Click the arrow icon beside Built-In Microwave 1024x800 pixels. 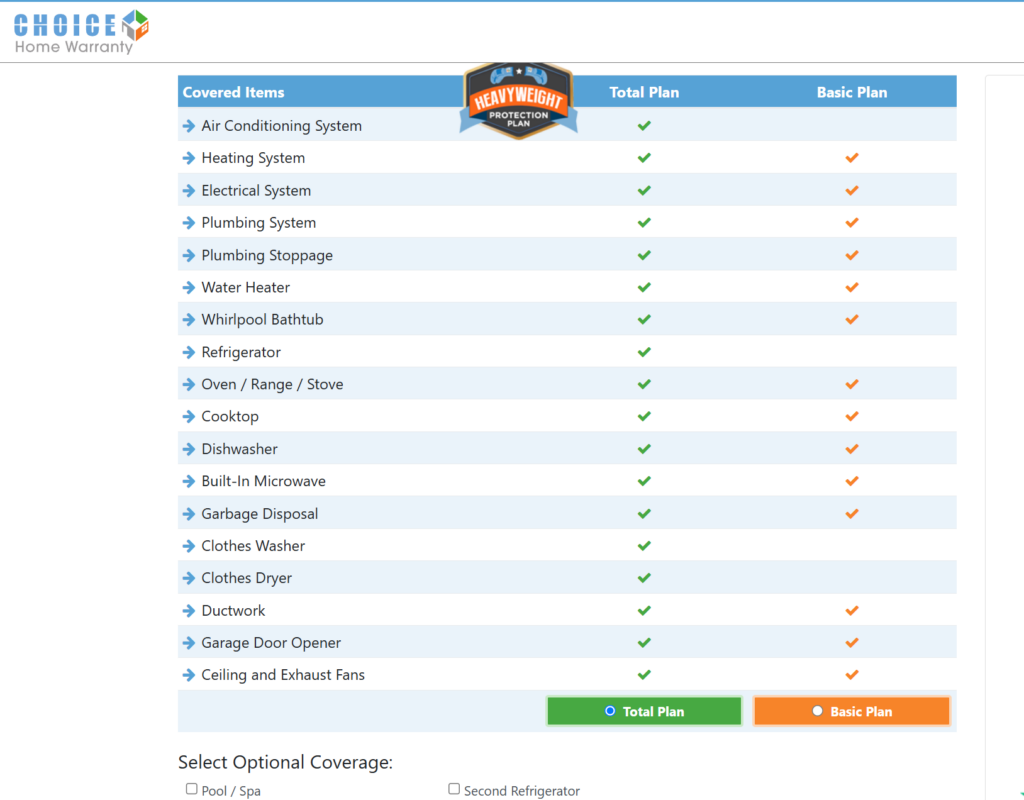[x=189, y=481]
